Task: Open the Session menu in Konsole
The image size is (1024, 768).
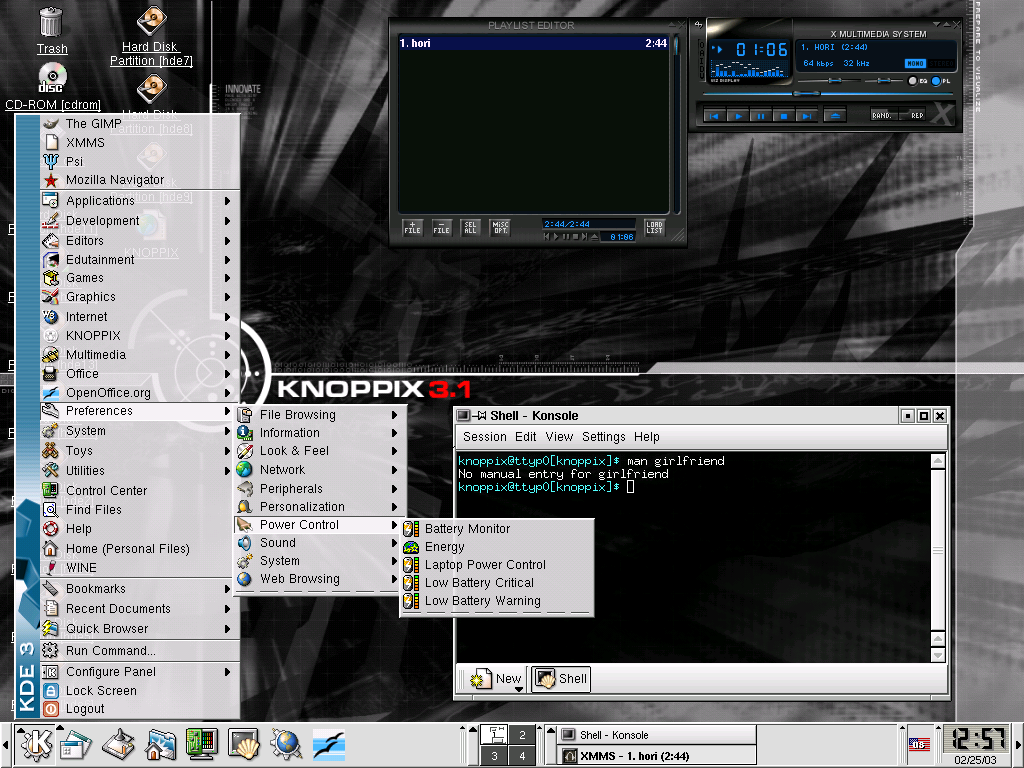Action: point(485,437)
